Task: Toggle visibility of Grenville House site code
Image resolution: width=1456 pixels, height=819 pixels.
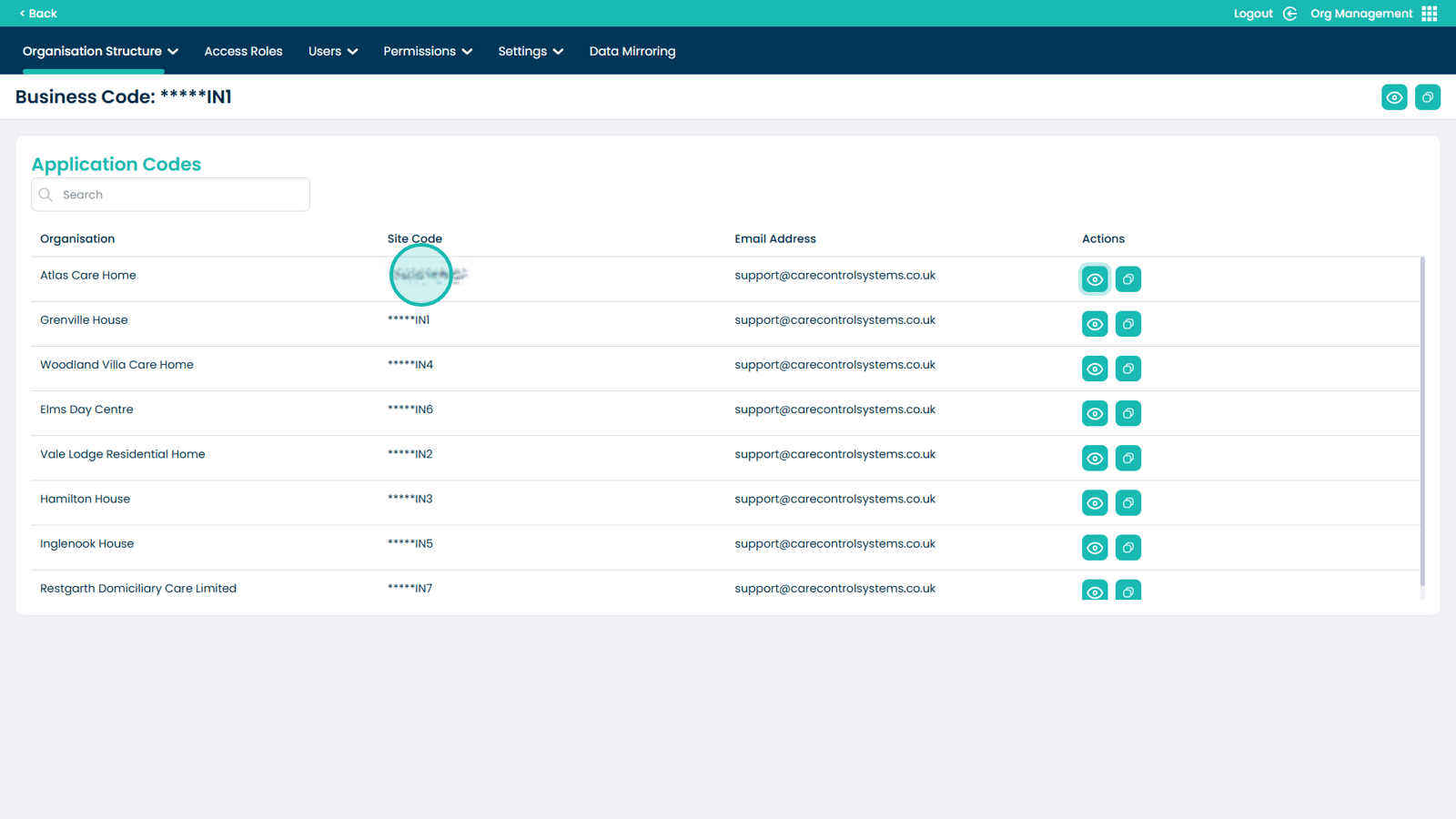Action: (x=1095, y=324)
